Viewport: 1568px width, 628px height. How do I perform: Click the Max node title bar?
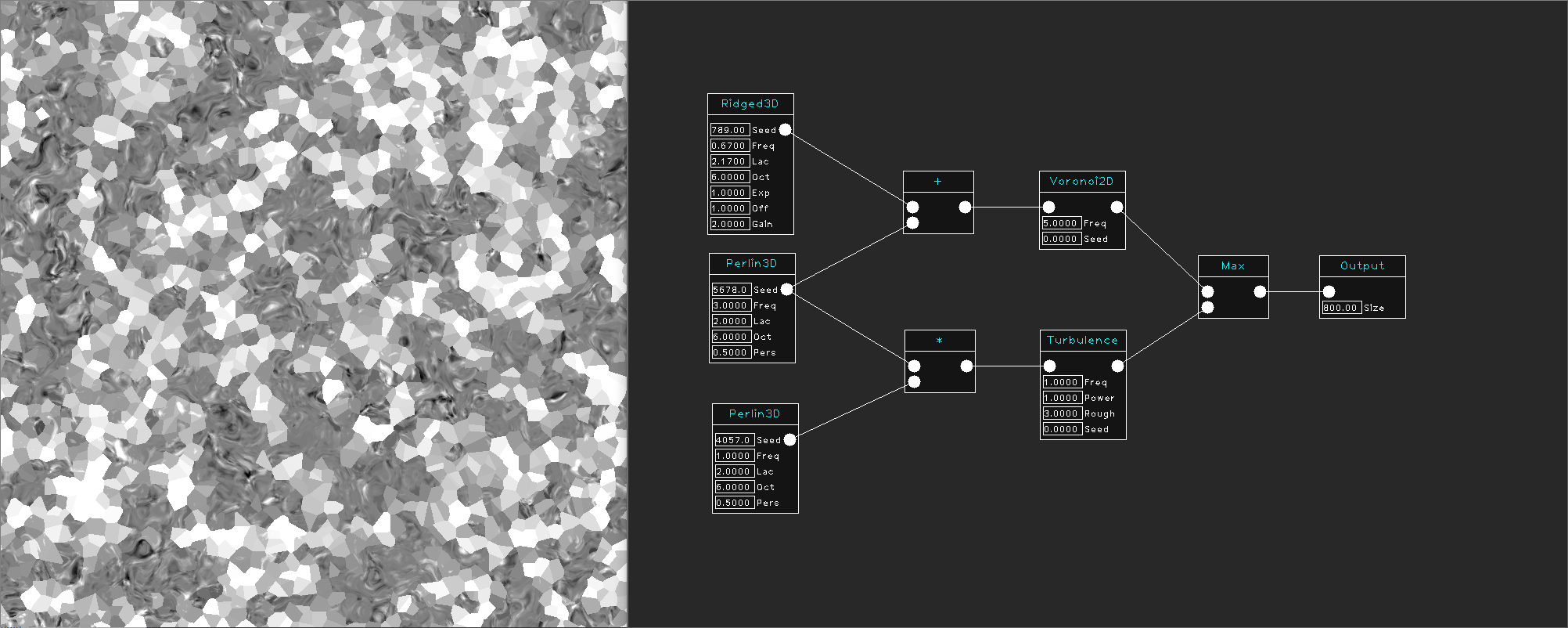(x=1232, y=266)
